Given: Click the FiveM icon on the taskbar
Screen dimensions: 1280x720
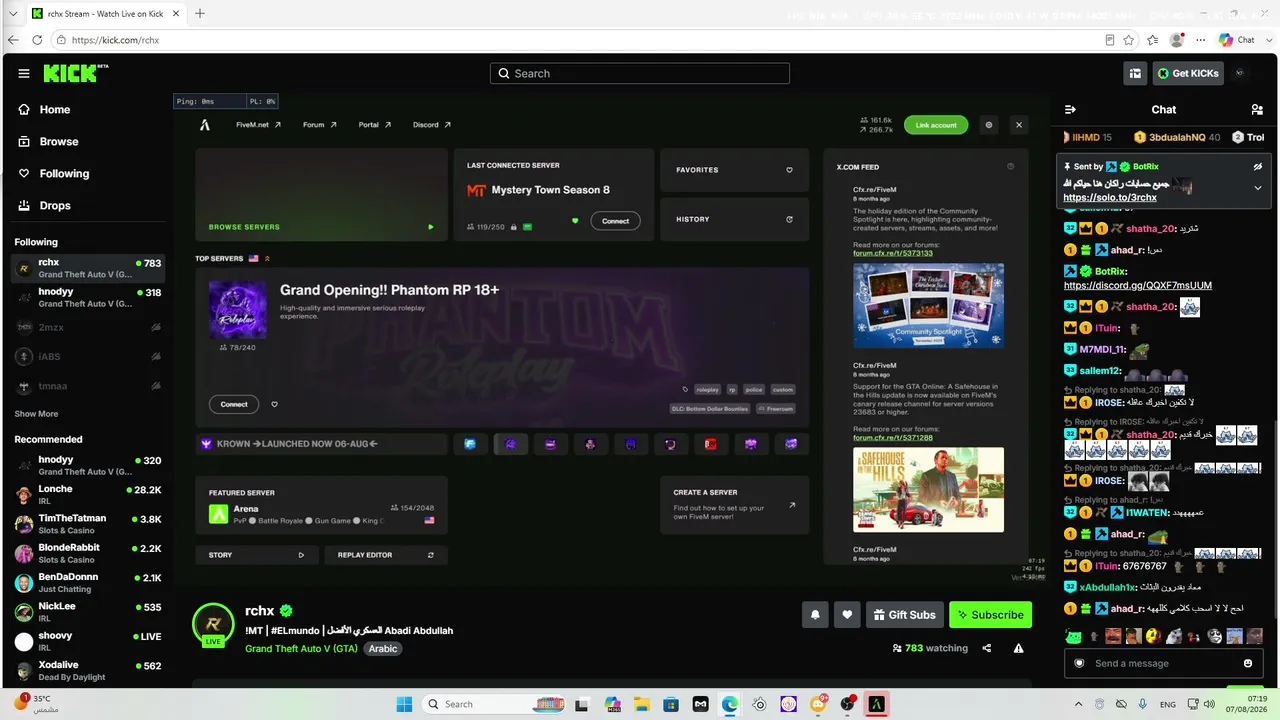Looking at the screenshot, I should coord(877,704).
